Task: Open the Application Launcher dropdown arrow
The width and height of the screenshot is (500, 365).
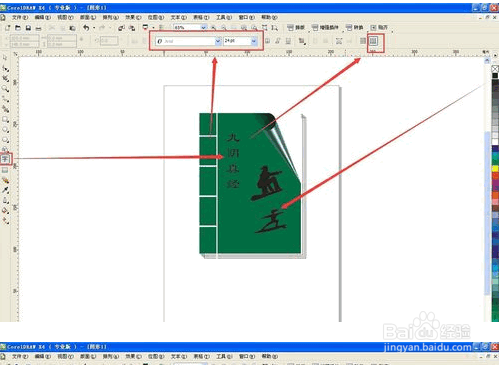Action: pos(153,28)
